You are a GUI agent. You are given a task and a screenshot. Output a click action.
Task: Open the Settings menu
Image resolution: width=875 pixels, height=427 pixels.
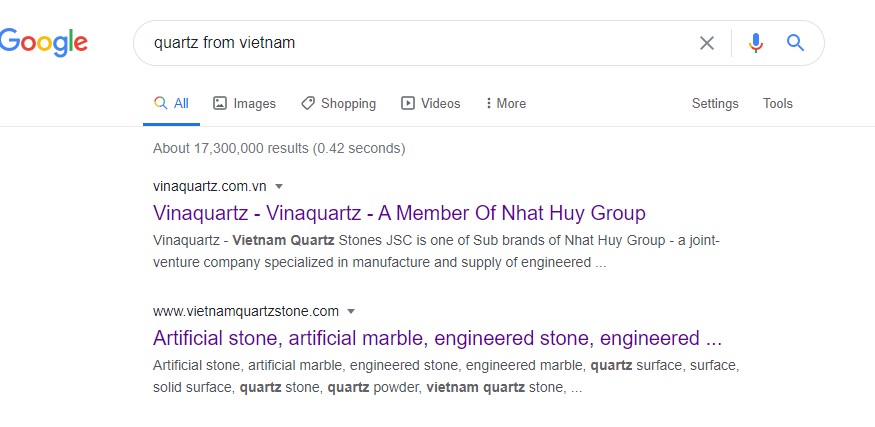(x=715, y=103)
